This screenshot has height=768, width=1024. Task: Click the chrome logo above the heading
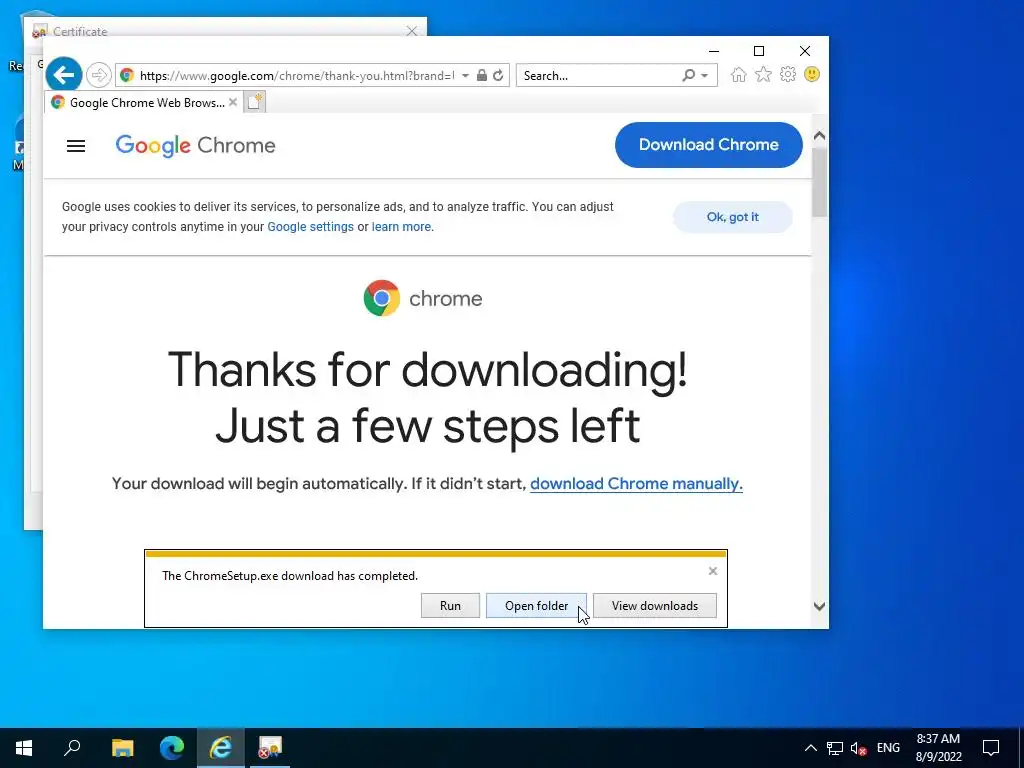[x=423, y=298]
